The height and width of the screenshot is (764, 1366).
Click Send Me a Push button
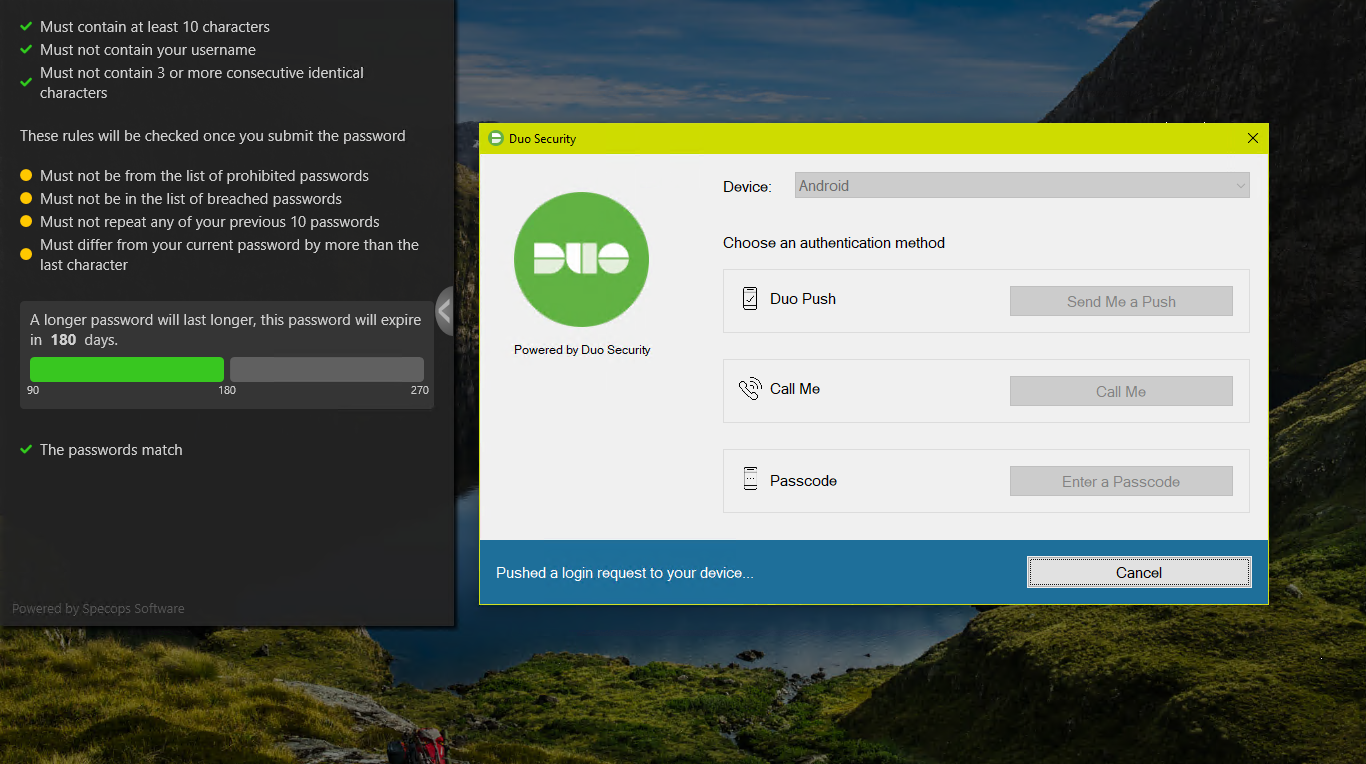1121,301
